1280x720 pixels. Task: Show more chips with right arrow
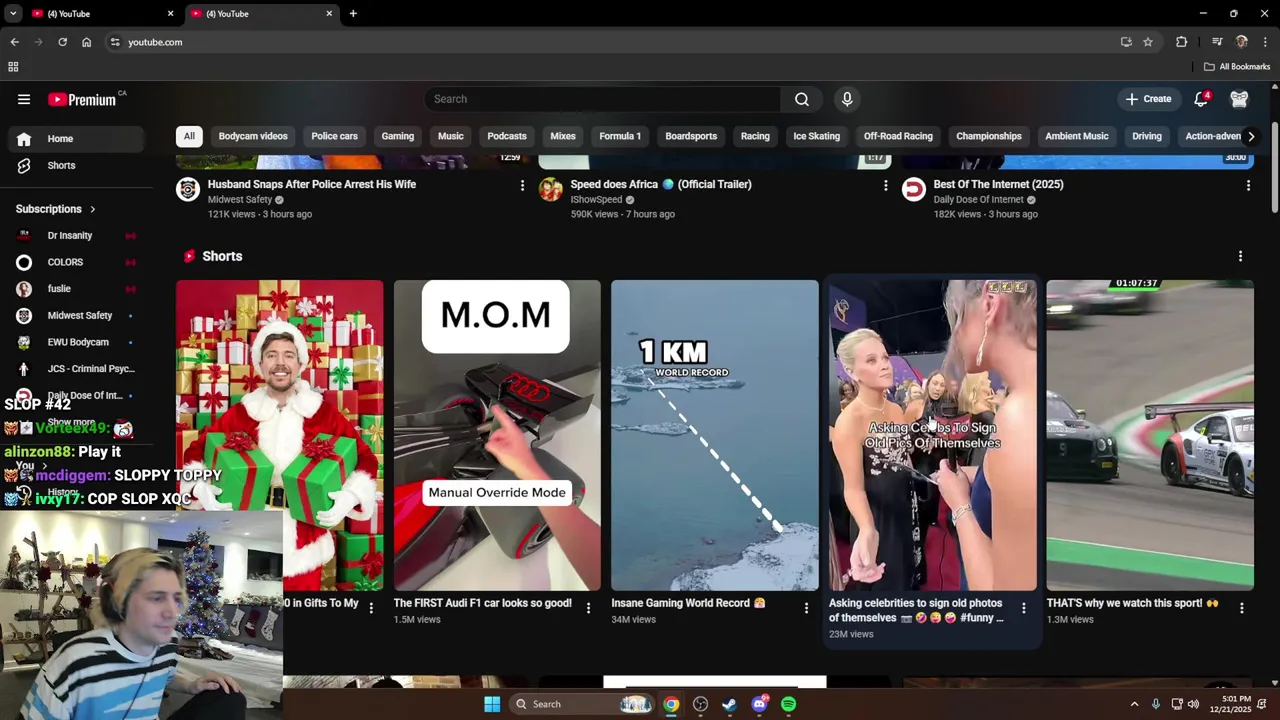[x=1251, y=136]
